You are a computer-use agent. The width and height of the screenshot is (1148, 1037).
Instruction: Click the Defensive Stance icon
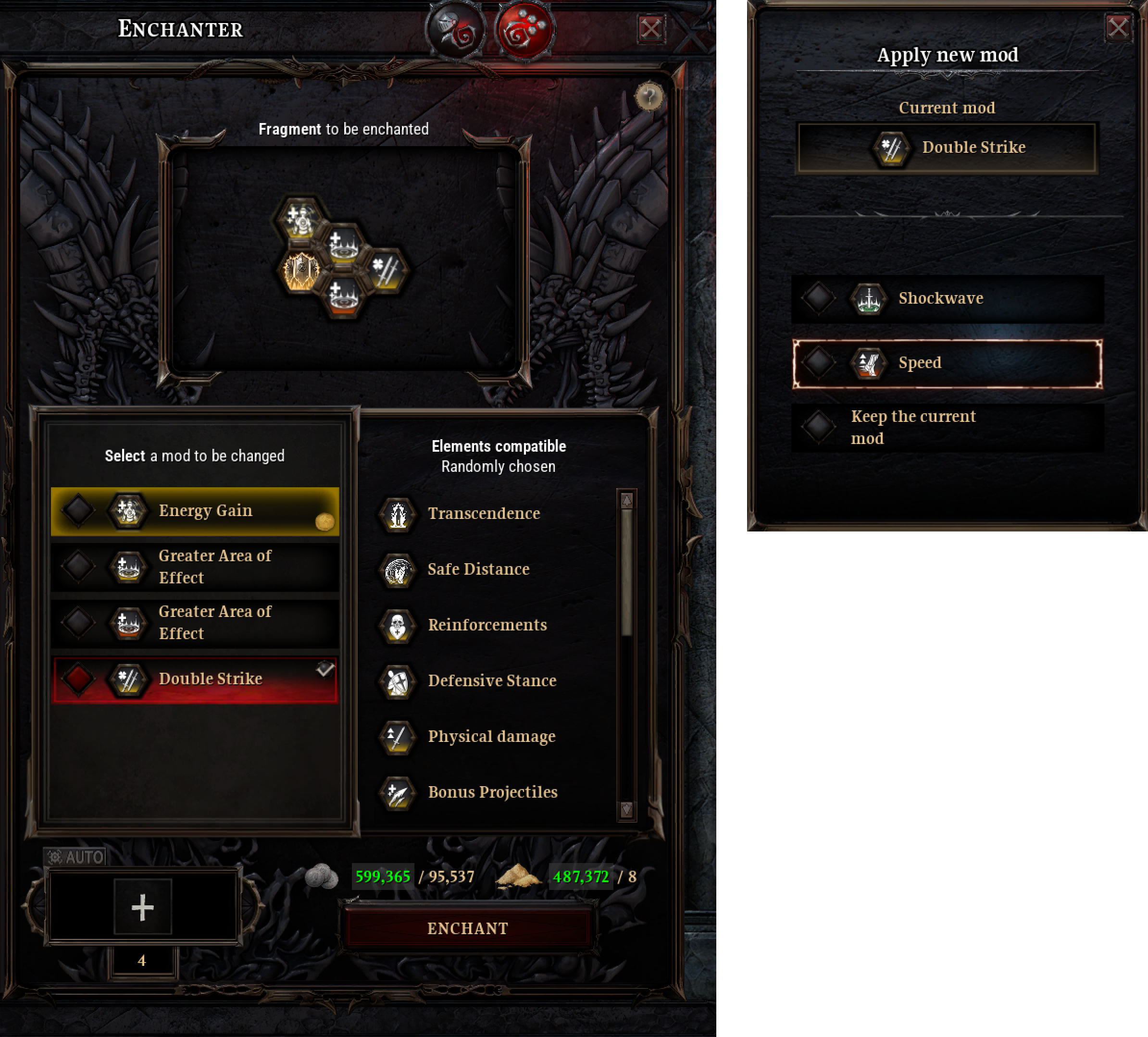[x=398, y=681]
